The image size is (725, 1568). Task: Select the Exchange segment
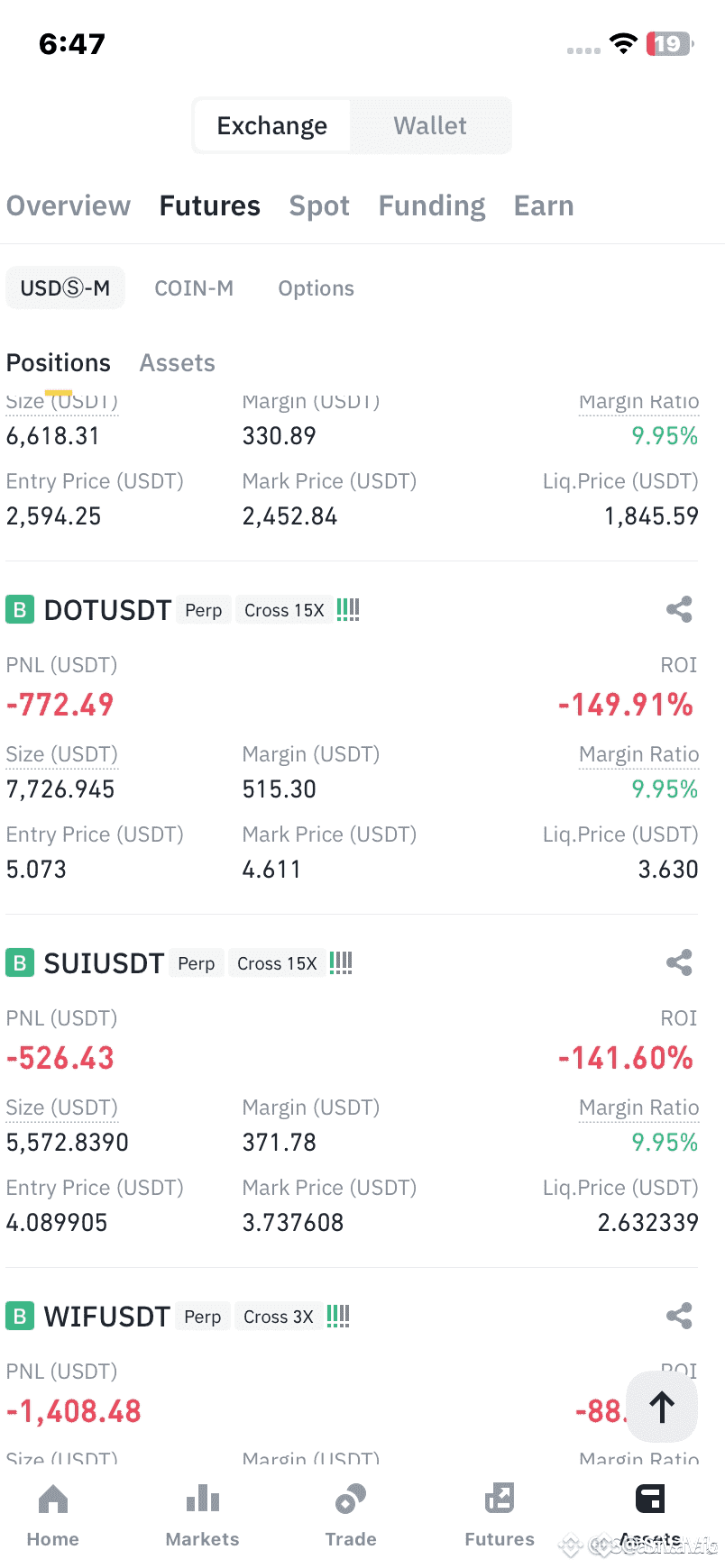pos(272,125)
